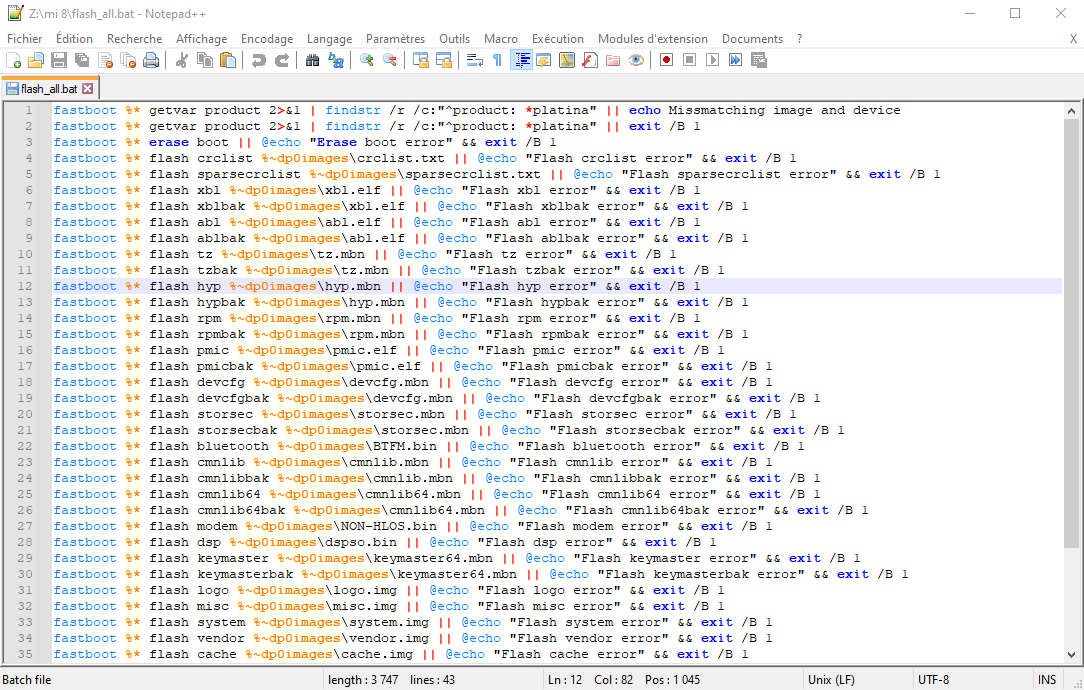Create a new document from toolbar
This screenshot has width=1084, height=690.
tap(13, 60)
